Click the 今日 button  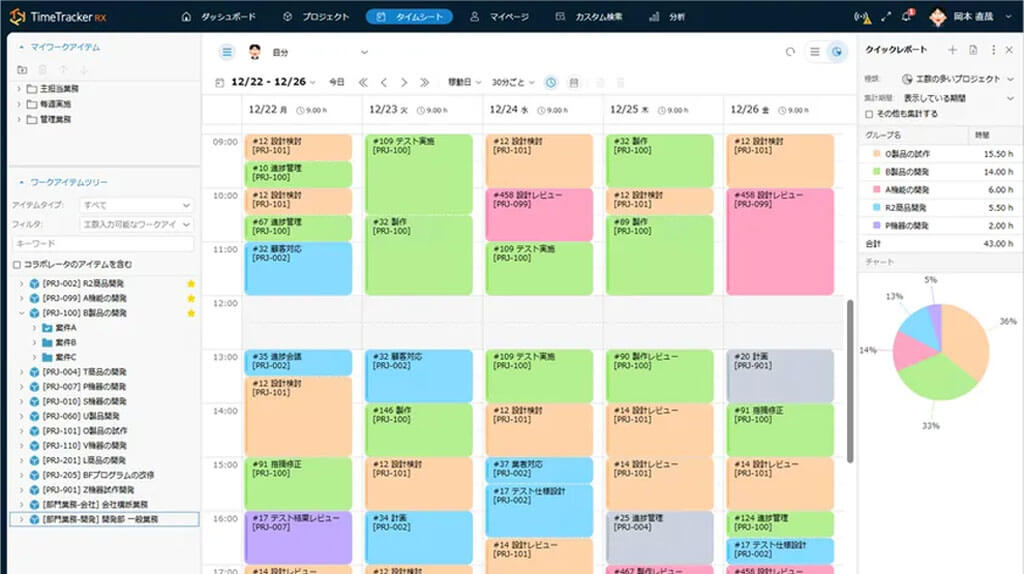[x=336, y=82]
